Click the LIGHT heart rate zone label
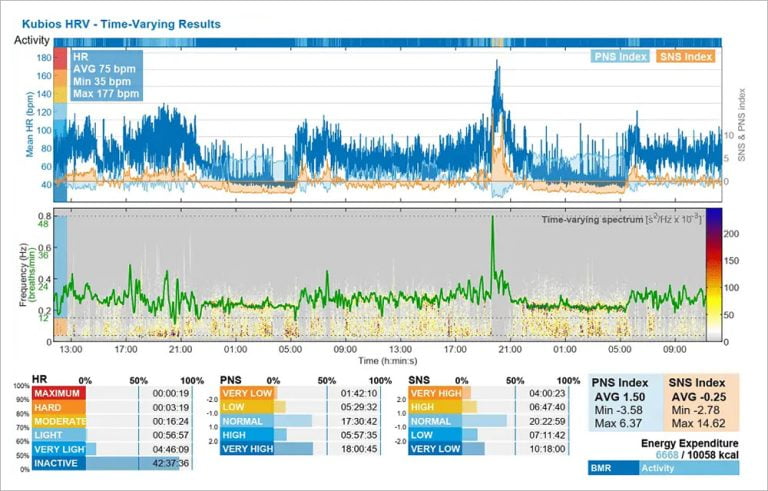 59,435
